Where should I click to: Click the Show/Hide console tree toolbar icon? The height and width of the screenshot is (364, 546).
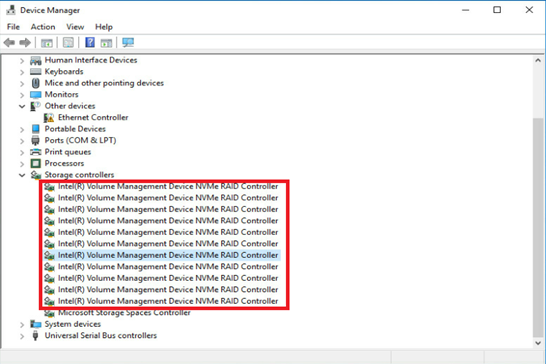pyautogui.click(x=47, y=43)
